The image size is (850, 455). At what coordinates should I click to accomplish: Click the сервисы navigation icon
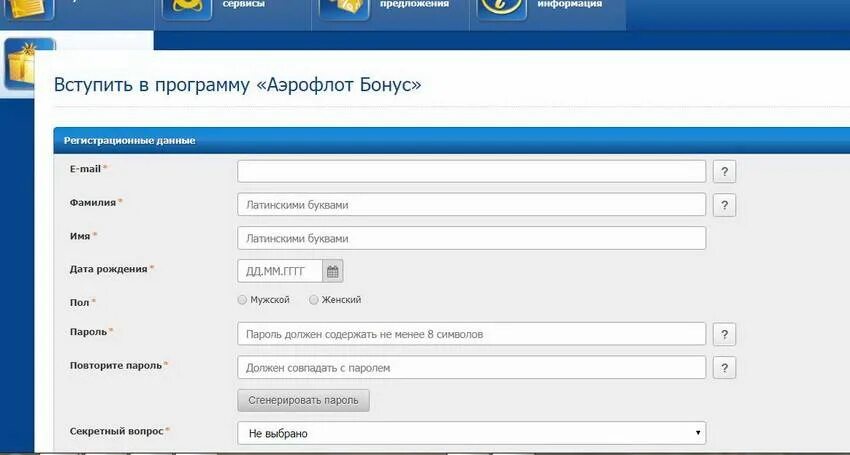[187, 9]
